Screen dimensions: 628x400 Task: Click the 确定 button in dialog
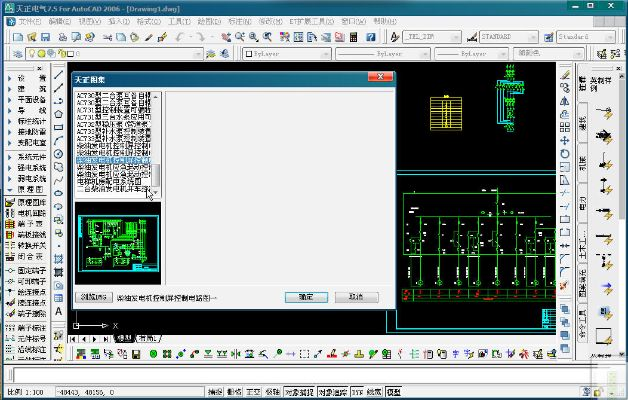[x=306, y=297]
